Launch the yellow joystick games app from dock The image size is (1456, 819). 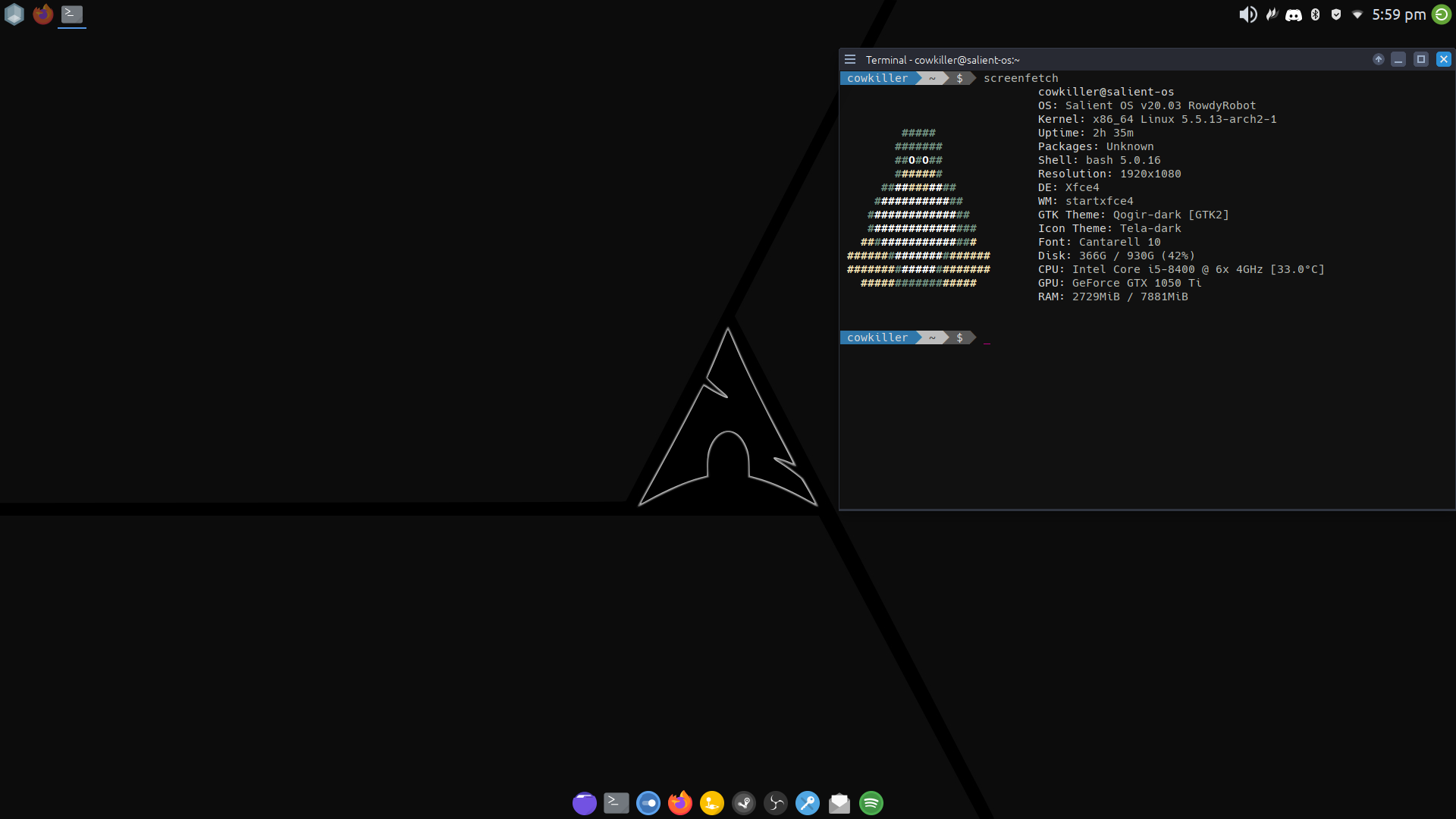(x=712, y=803)
